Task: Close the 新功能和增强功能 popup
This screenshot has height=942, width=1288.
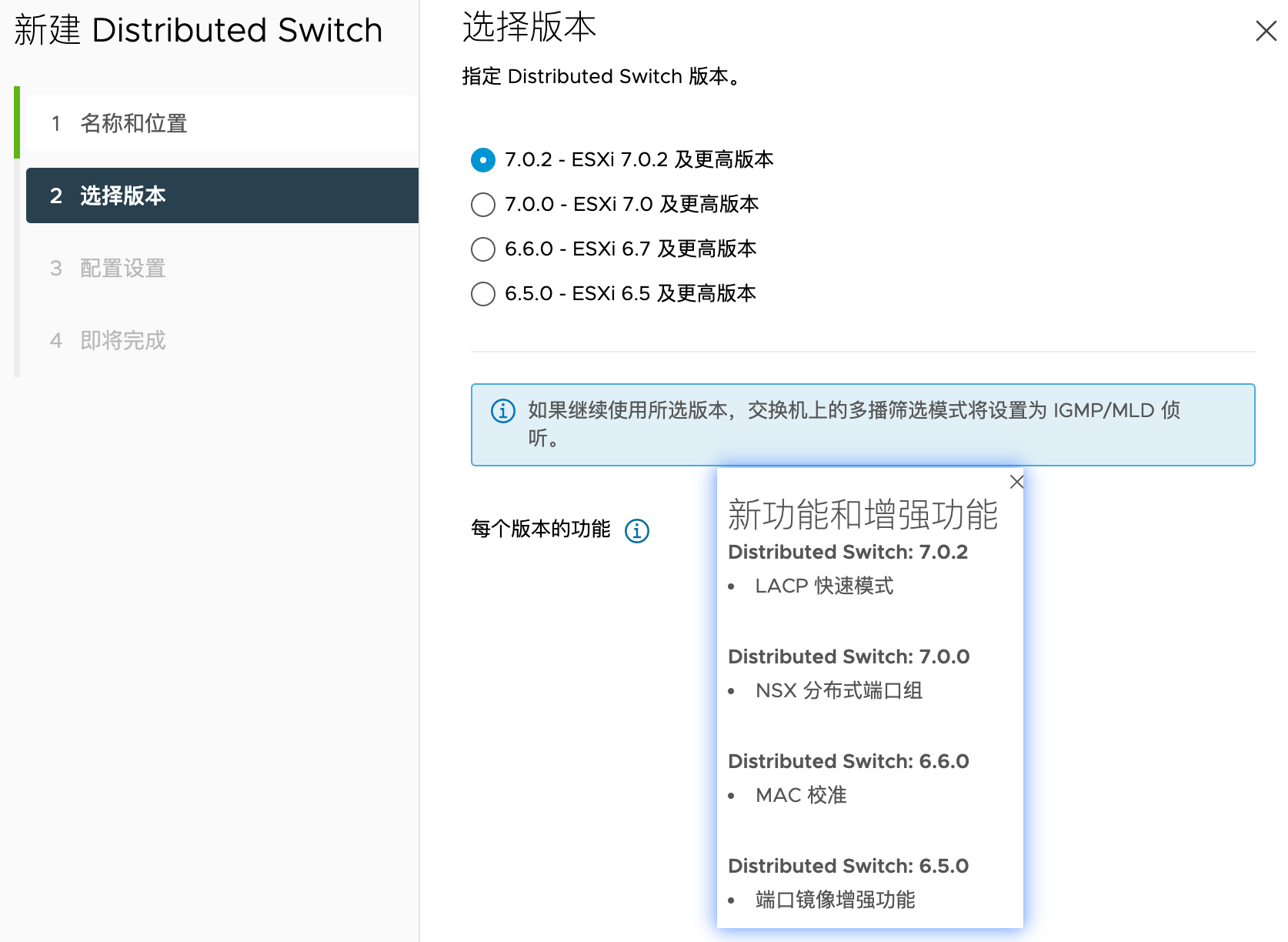Action: [1016, 482]
